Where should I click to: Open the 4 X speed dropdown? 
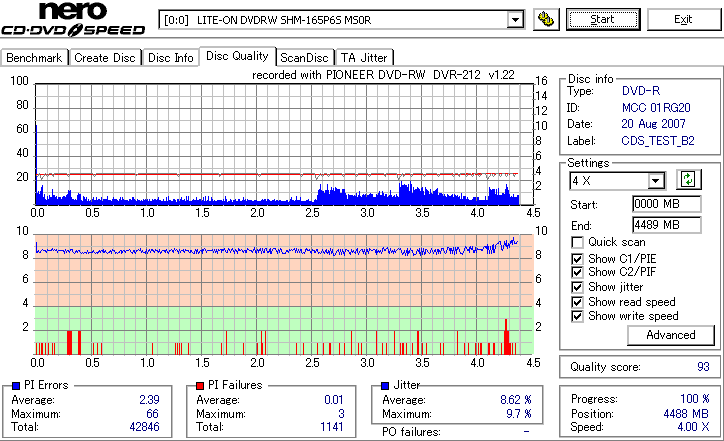click(655, 181)
